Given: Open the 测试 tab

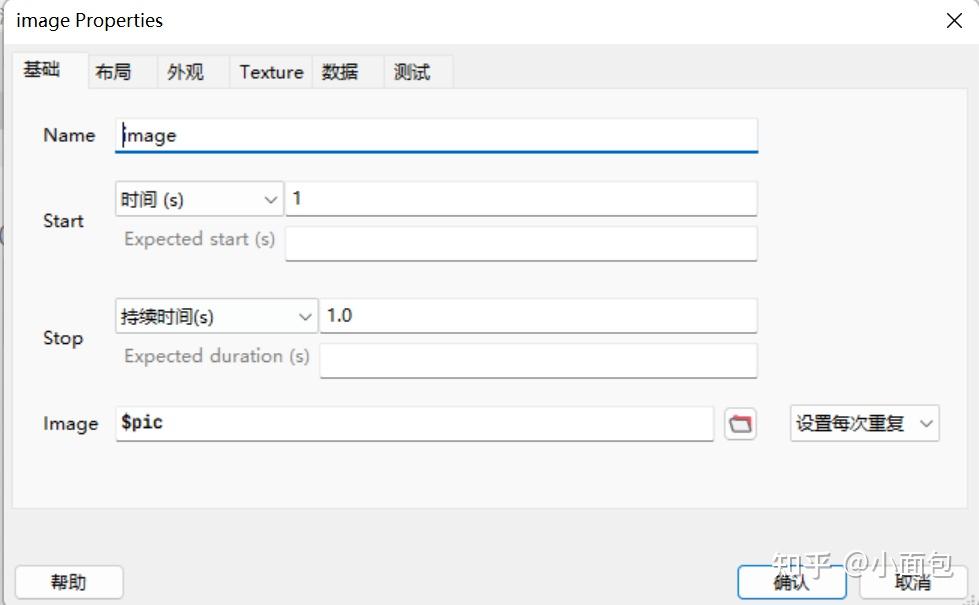Looking at the screenshot, I should pos(412,72).
